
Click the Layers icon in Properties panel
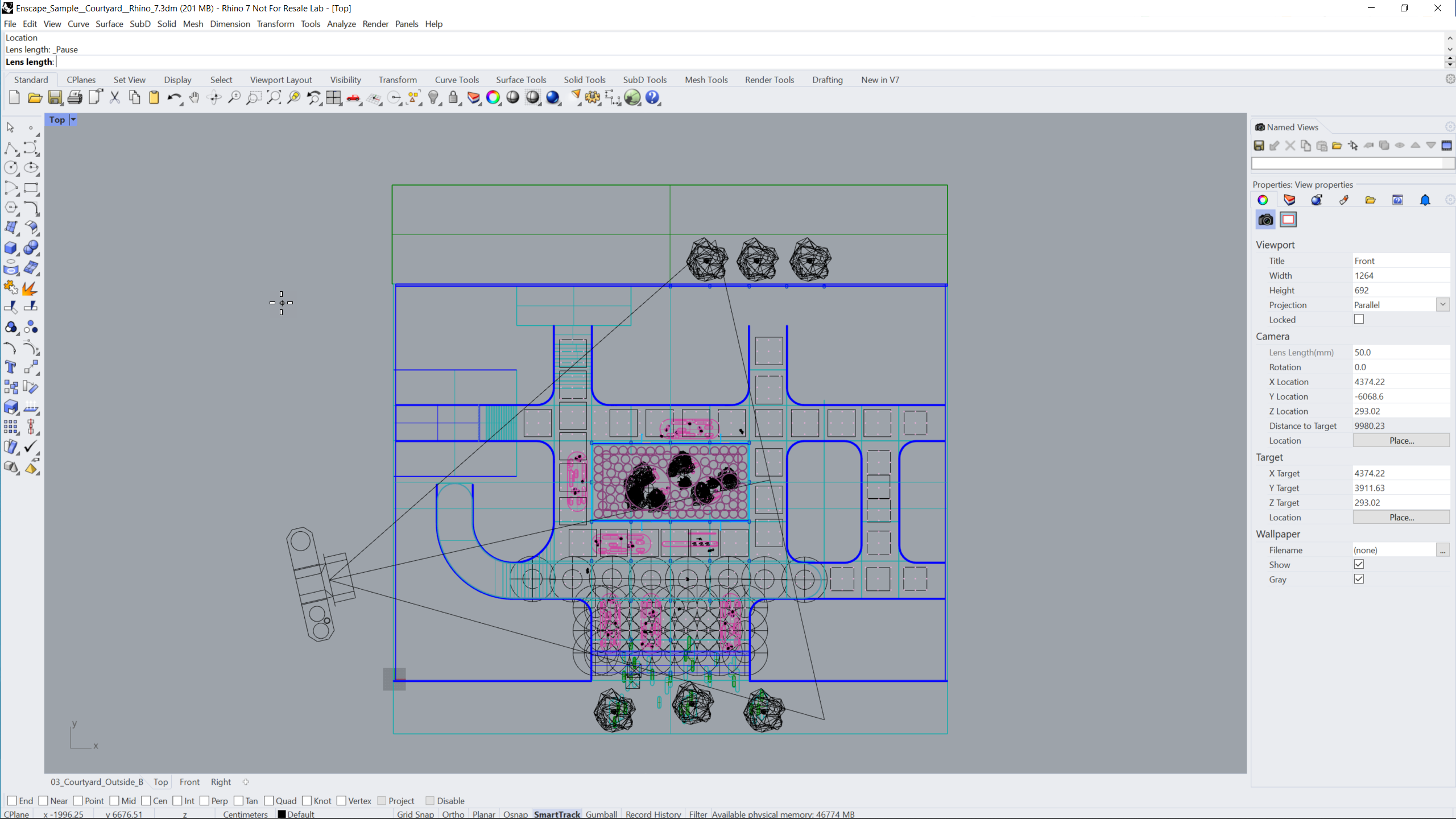click(1289, 200)
